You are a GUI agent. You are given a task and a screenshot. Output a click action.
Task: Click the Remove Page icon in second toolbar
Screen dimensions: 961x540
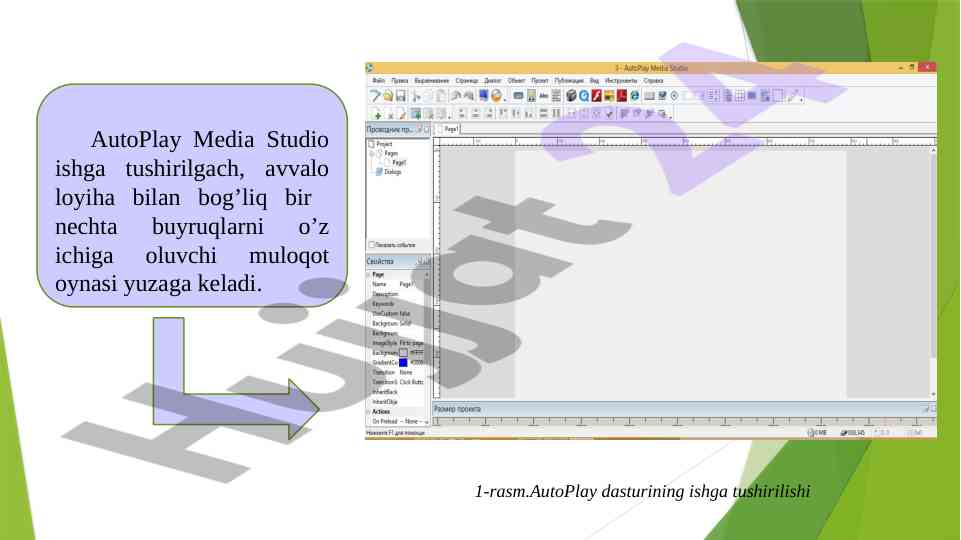click(x=390, y=114)
